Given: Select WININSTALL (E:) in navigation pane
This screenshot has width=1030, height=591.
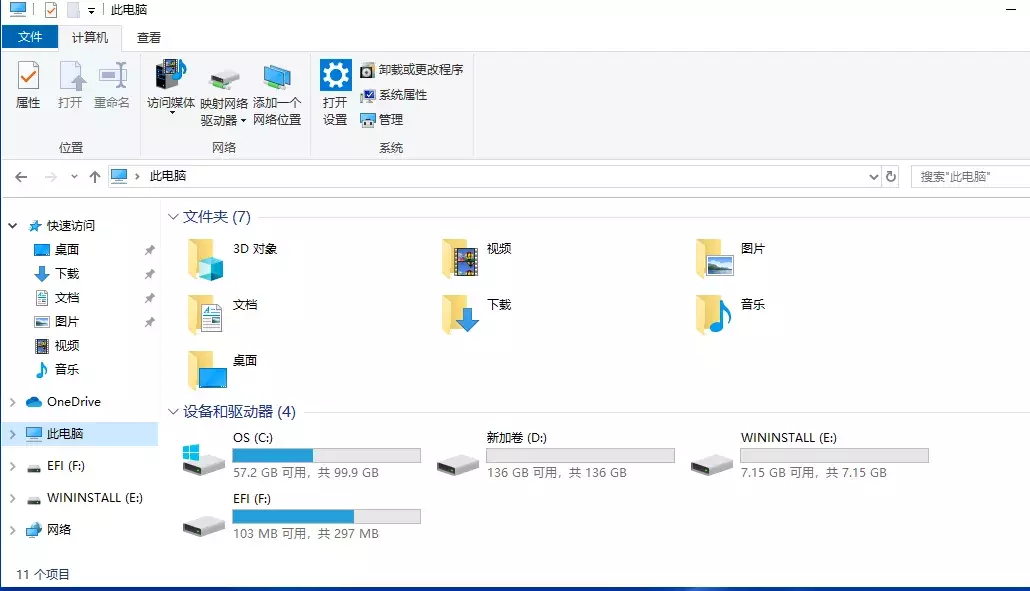Looking at the screenshot, I should pos(84,498).
